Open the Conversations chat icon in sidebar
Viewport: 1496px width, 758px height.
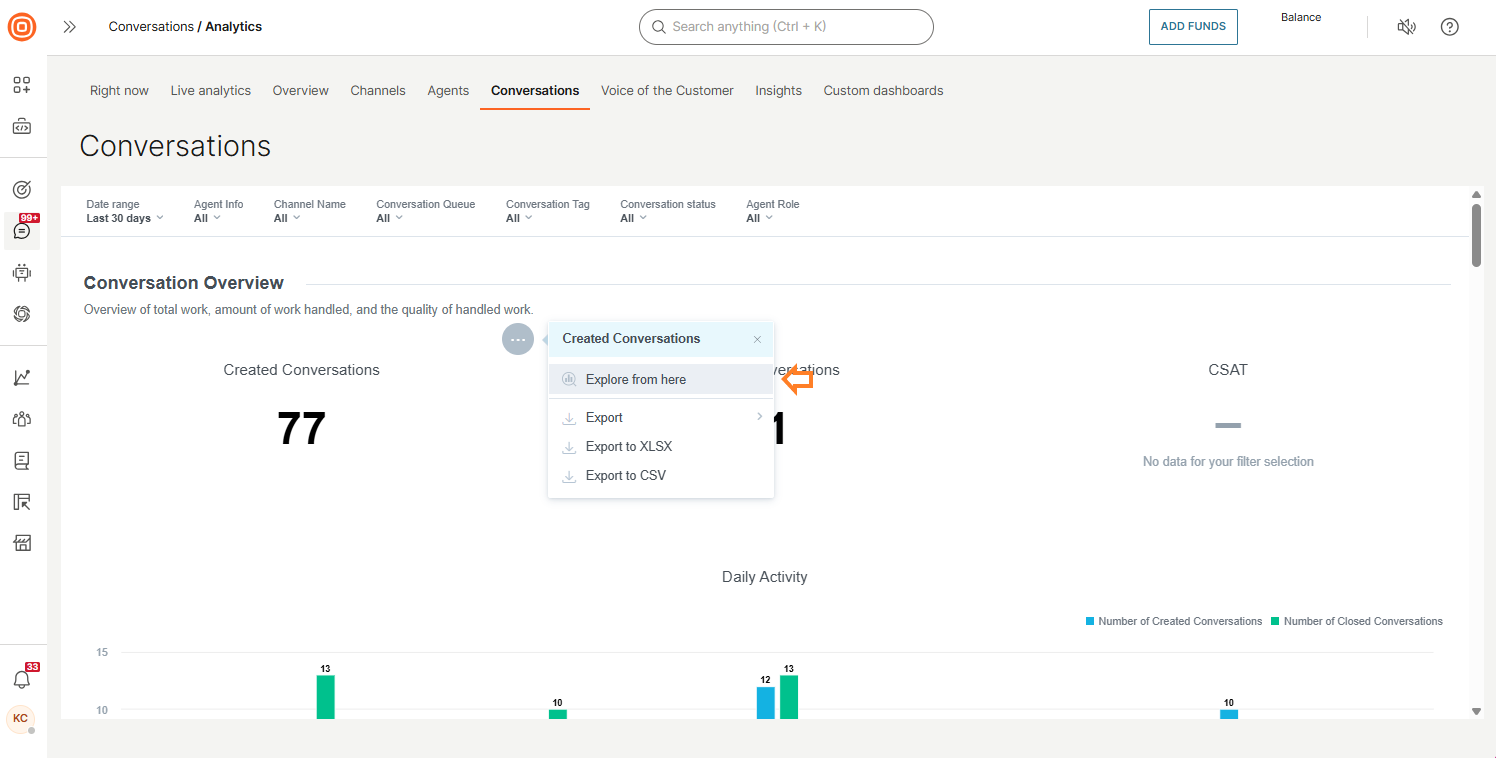(22, 231)
